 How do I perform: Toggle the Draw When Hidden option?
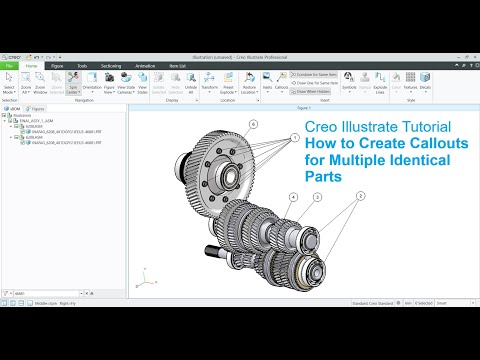coord(310,91)
